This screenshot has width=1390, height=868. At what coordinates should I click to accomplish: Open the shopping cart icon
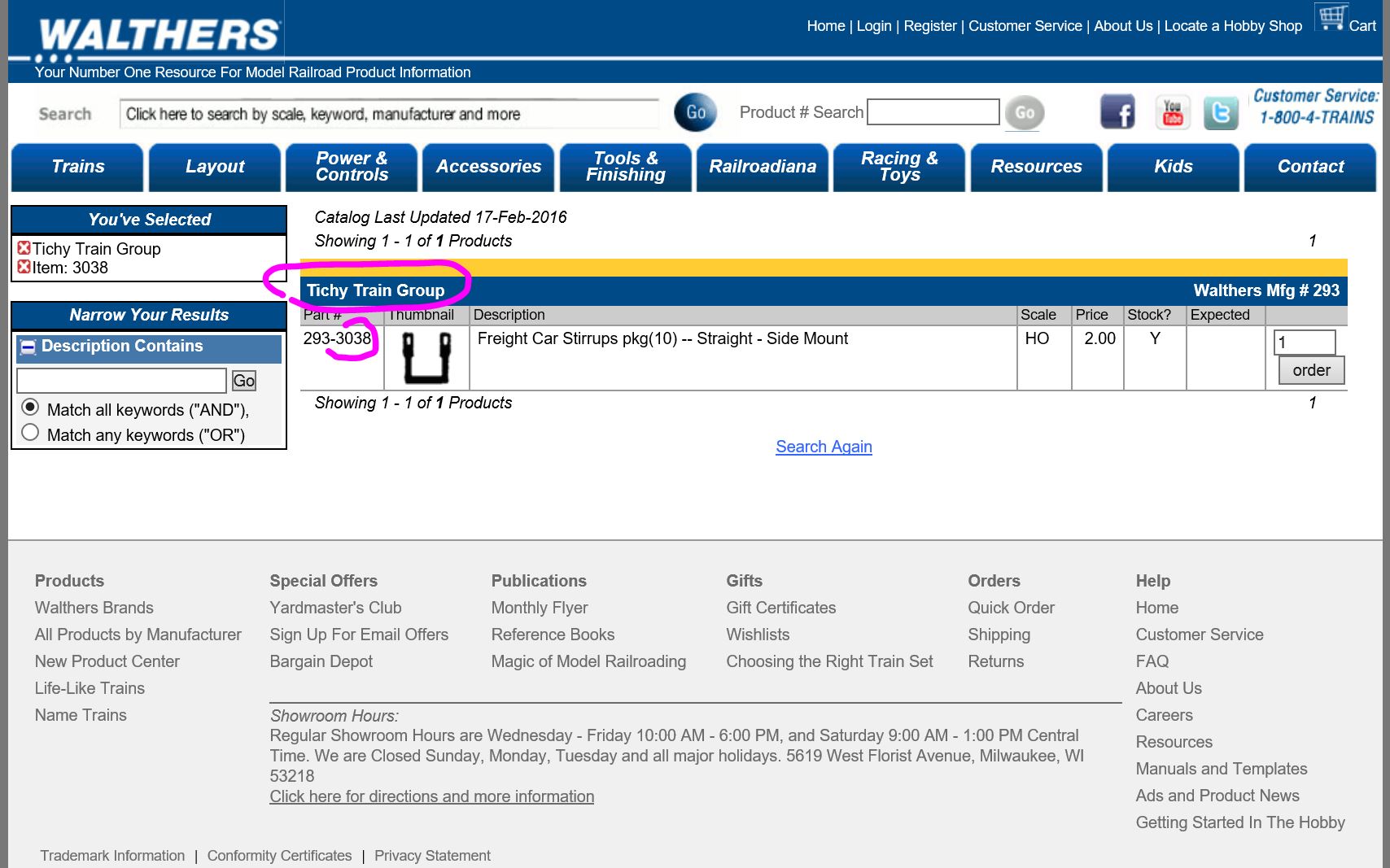click(x=1331, y=17)
